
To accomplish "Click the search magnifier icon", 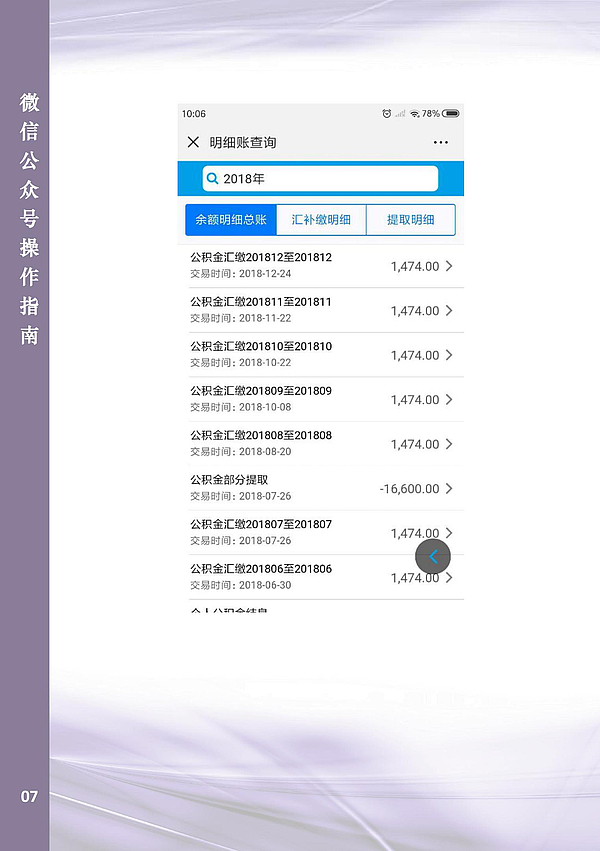I will [x=212, y=179].
